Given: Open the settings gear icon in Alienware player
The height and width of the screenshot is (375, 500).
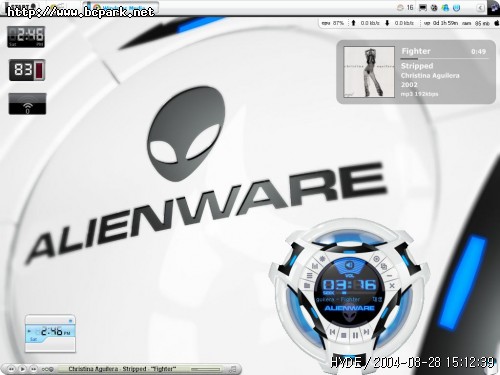Looking at the screenshot, I should (322, 259).
